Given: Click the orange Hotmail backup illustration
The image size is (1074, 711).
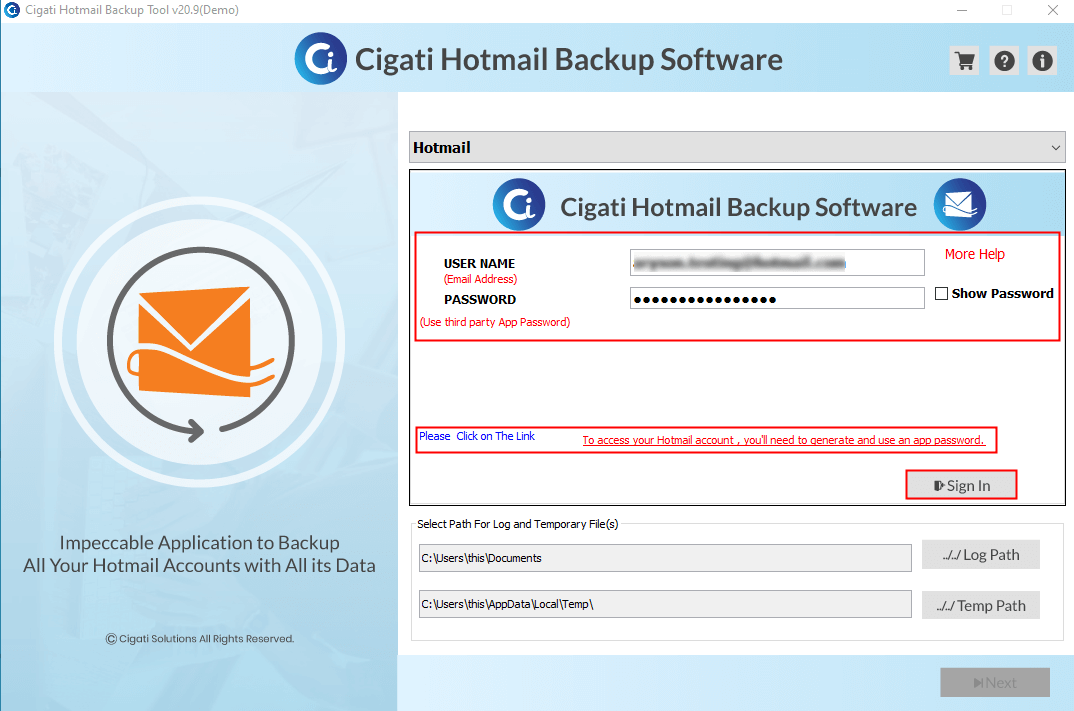Looking at the screenshot, I should 201,342.
